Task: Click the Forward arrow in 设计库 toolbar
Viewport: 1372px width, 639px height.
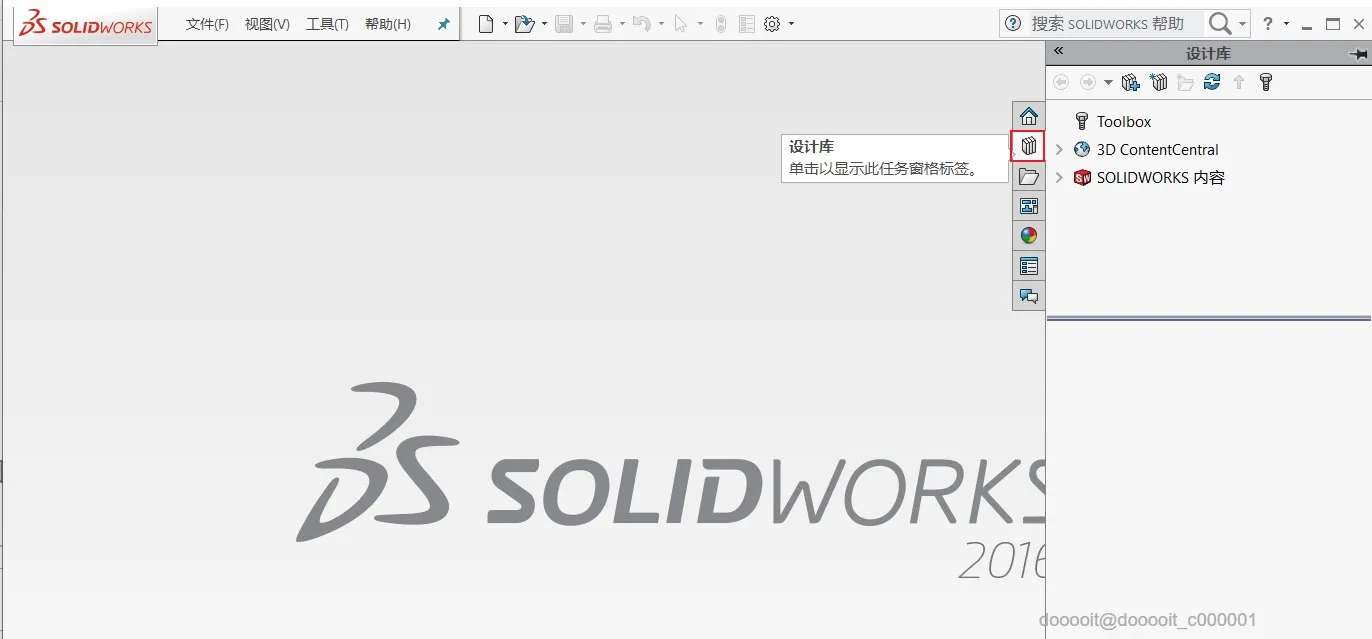Action: [x=1088, y=82]
